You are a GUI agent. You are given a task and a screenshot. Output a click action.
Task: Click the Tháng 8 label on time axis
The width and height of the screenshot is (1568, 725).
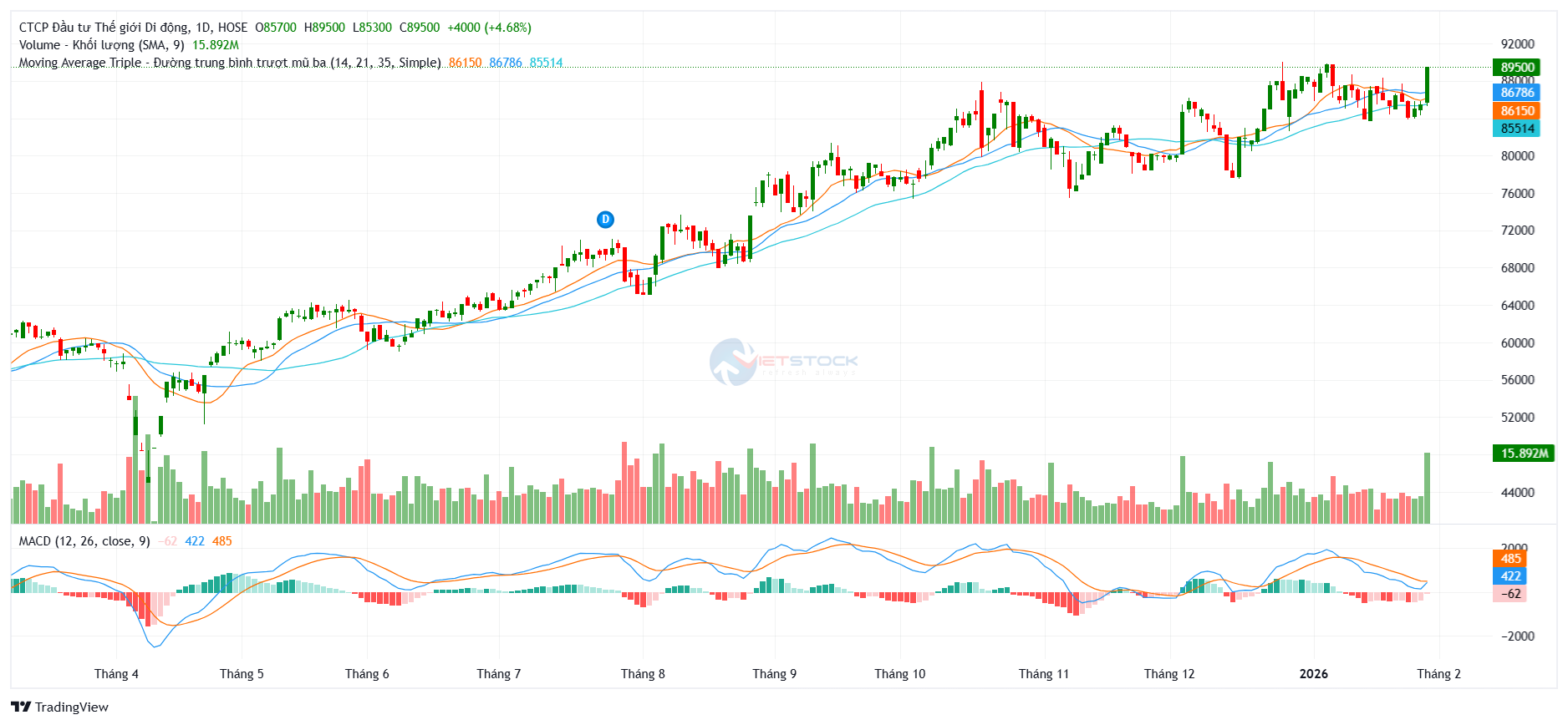point(643,674)
